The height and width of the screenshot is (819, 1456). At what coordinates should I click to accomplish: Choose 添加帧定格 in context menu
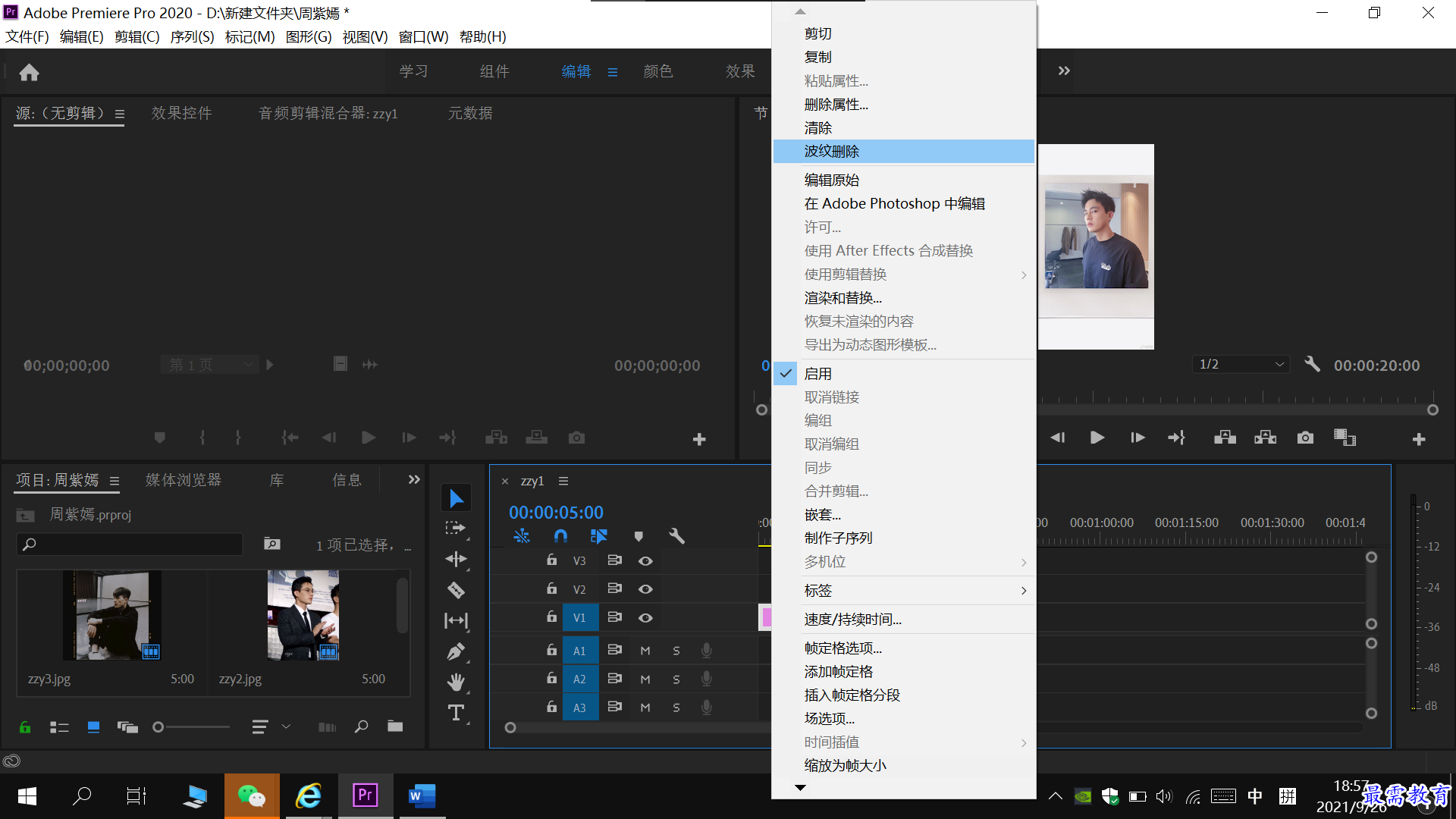click(x=904, y=672)
